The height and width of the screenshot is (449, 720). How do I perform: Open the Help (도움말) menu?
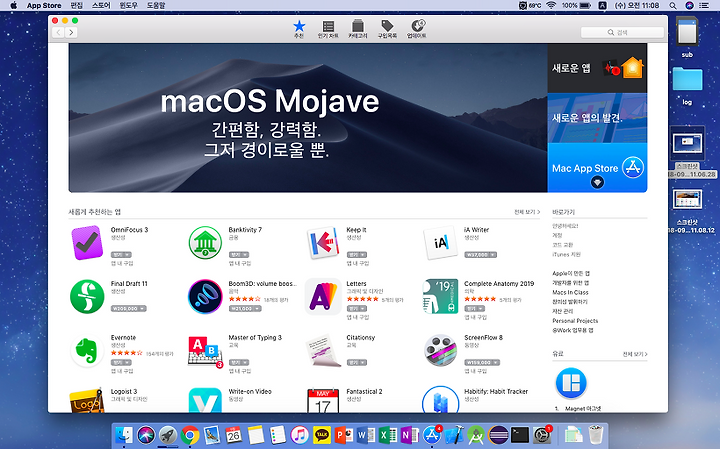point(156,6)
